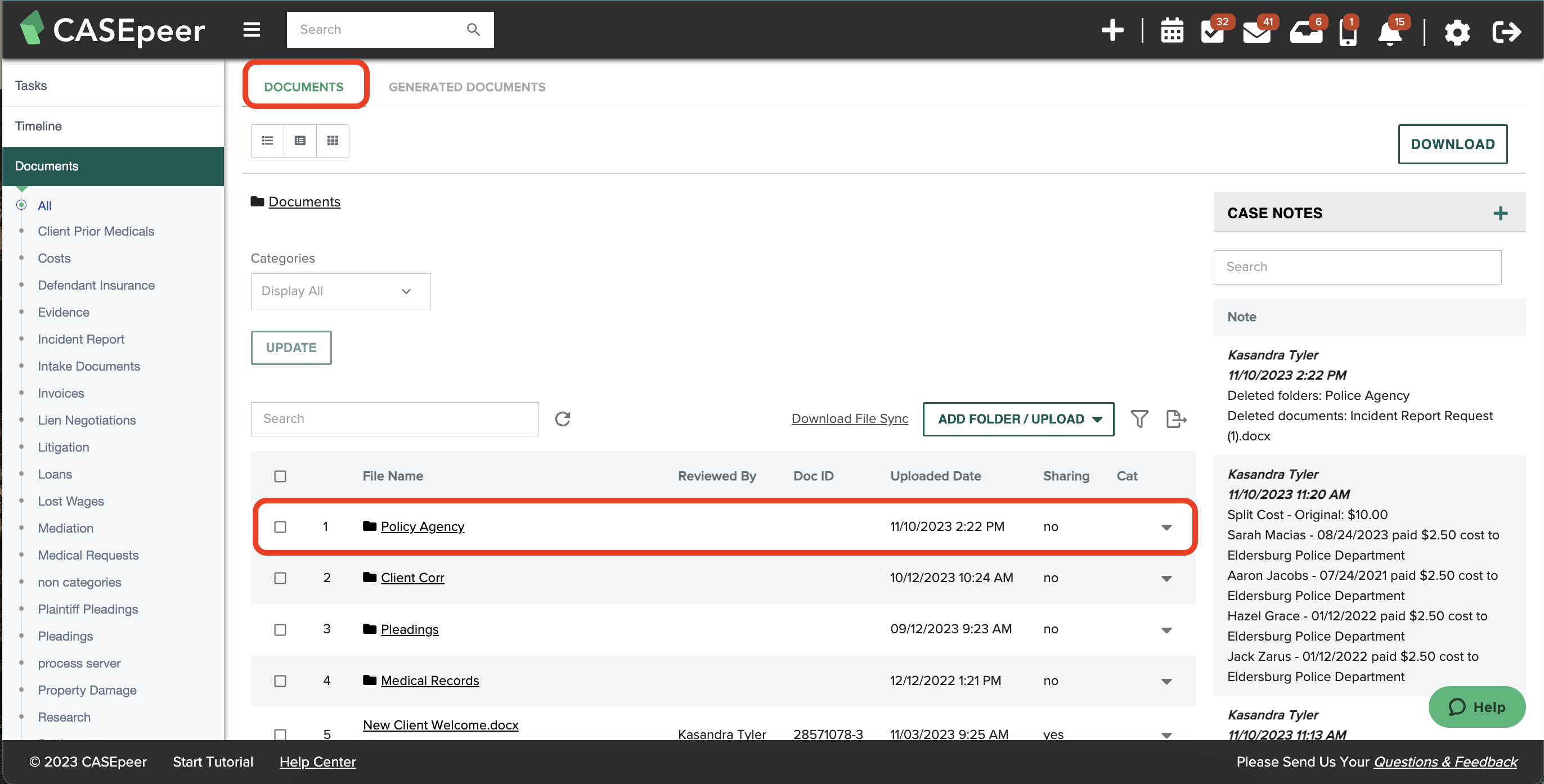The width and height of the screenshot is (1544, 784).
Task: Check the Policy Agency row checkbox
Action: [280, 527]
